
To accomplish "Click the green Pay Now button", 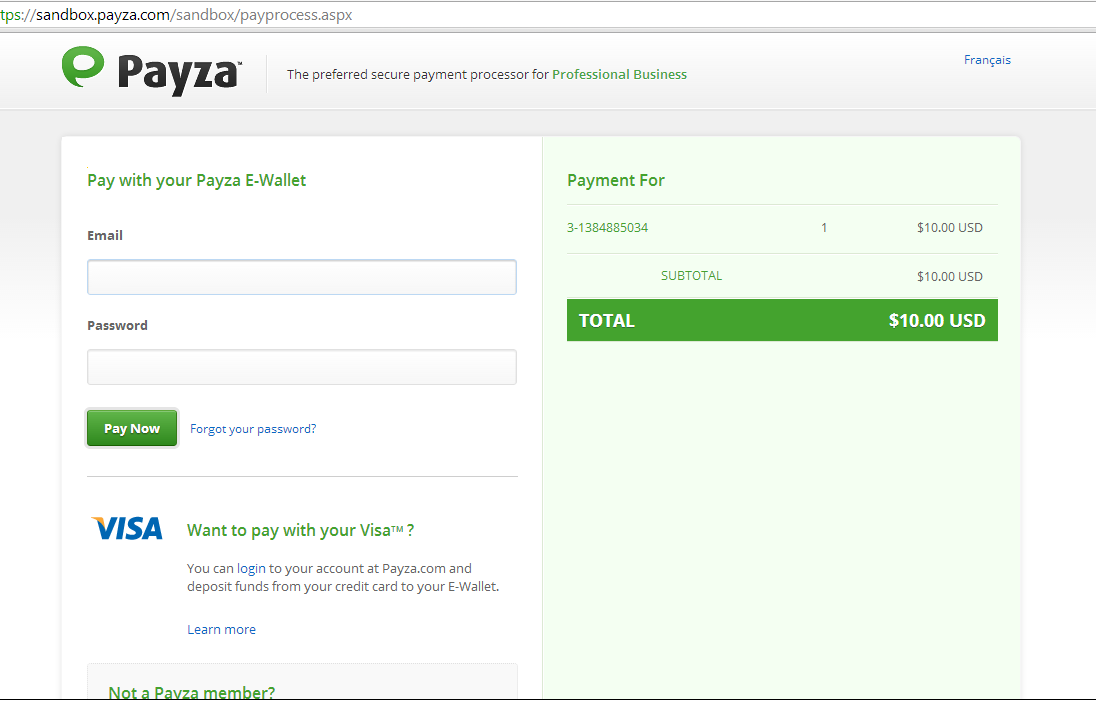I will point(132,428).
